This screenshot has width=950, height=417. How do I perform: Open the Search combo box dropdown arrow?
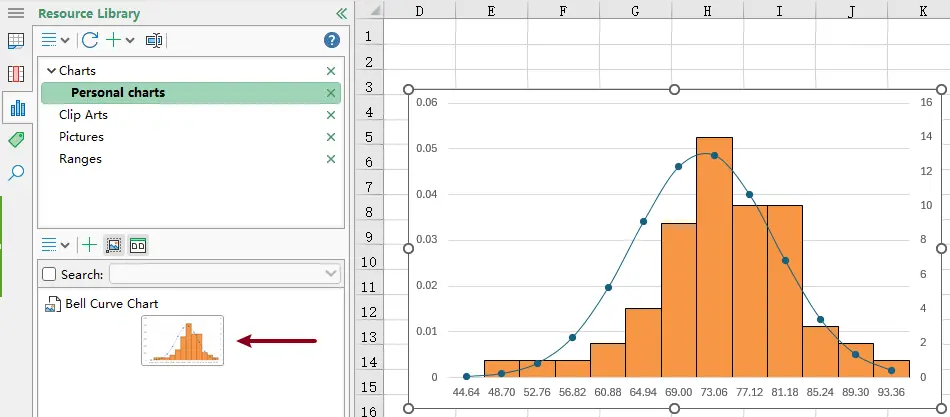tap(331, 274)
